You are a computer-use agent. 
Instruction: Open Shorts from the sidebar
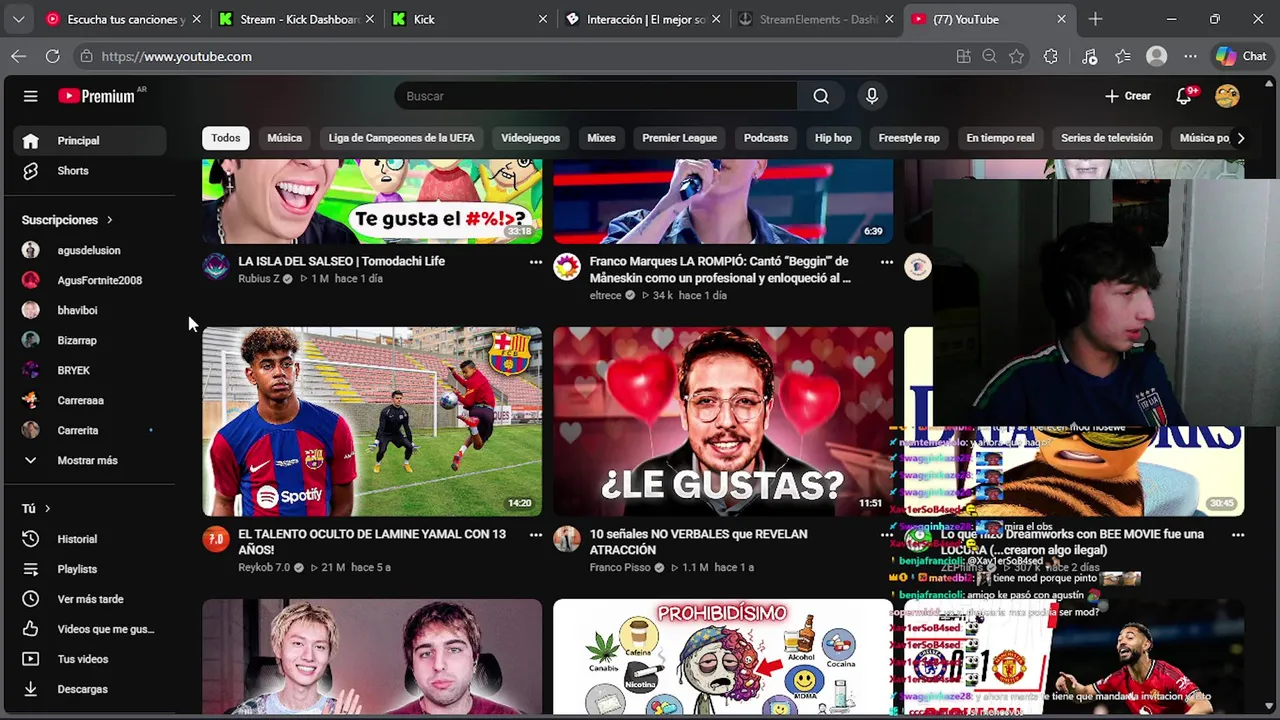click(90, 171)
